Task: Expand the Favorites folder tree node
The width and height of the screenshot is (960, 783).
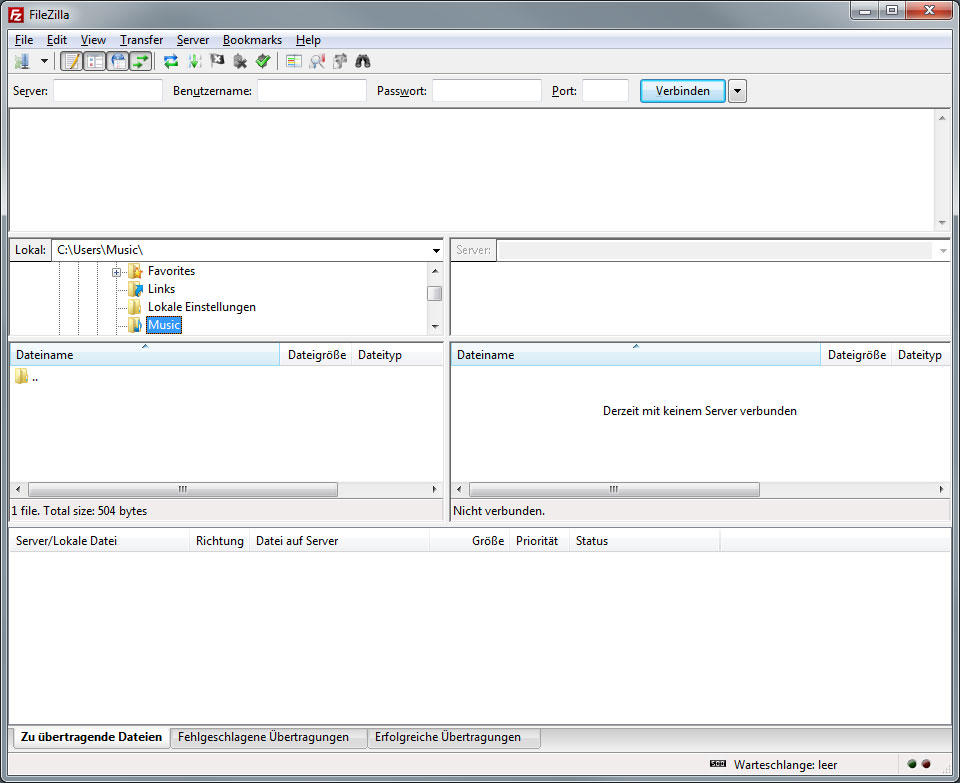Action: 116,272
